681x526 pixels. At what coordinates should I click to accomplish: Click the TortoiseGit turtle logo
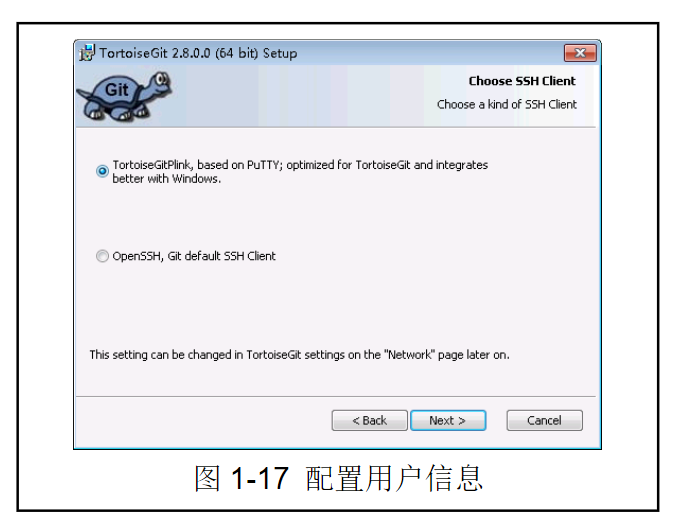tap(124, 96)
